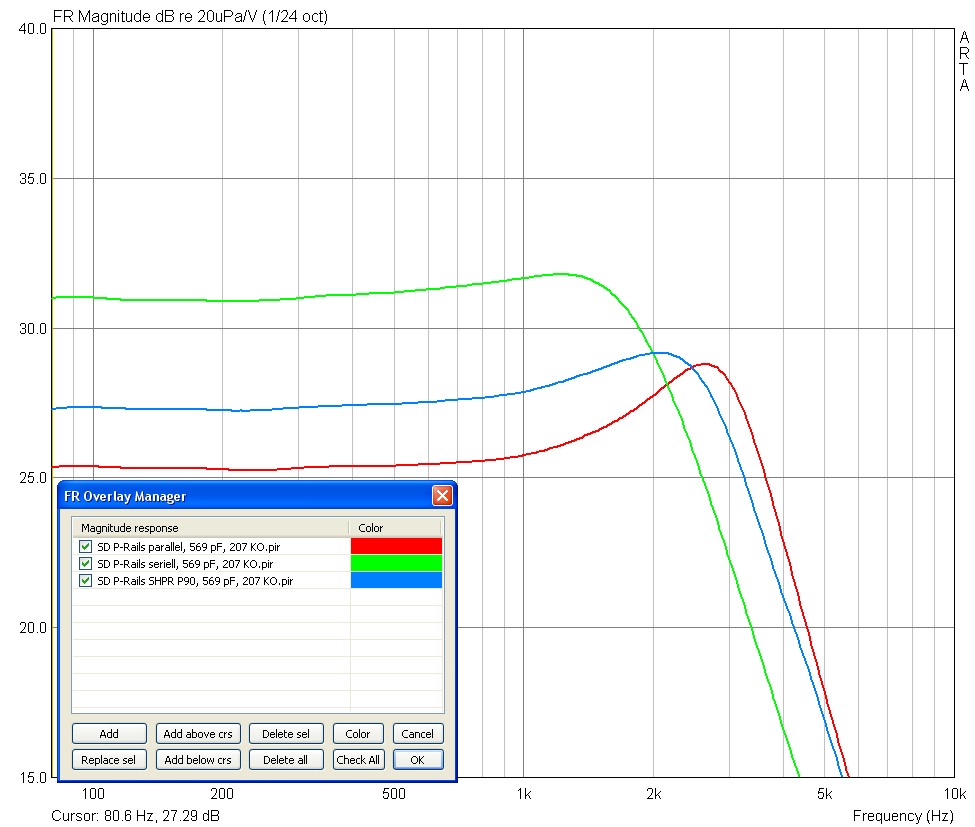
Task: Click Add below crs button
Action: (198, 760)
